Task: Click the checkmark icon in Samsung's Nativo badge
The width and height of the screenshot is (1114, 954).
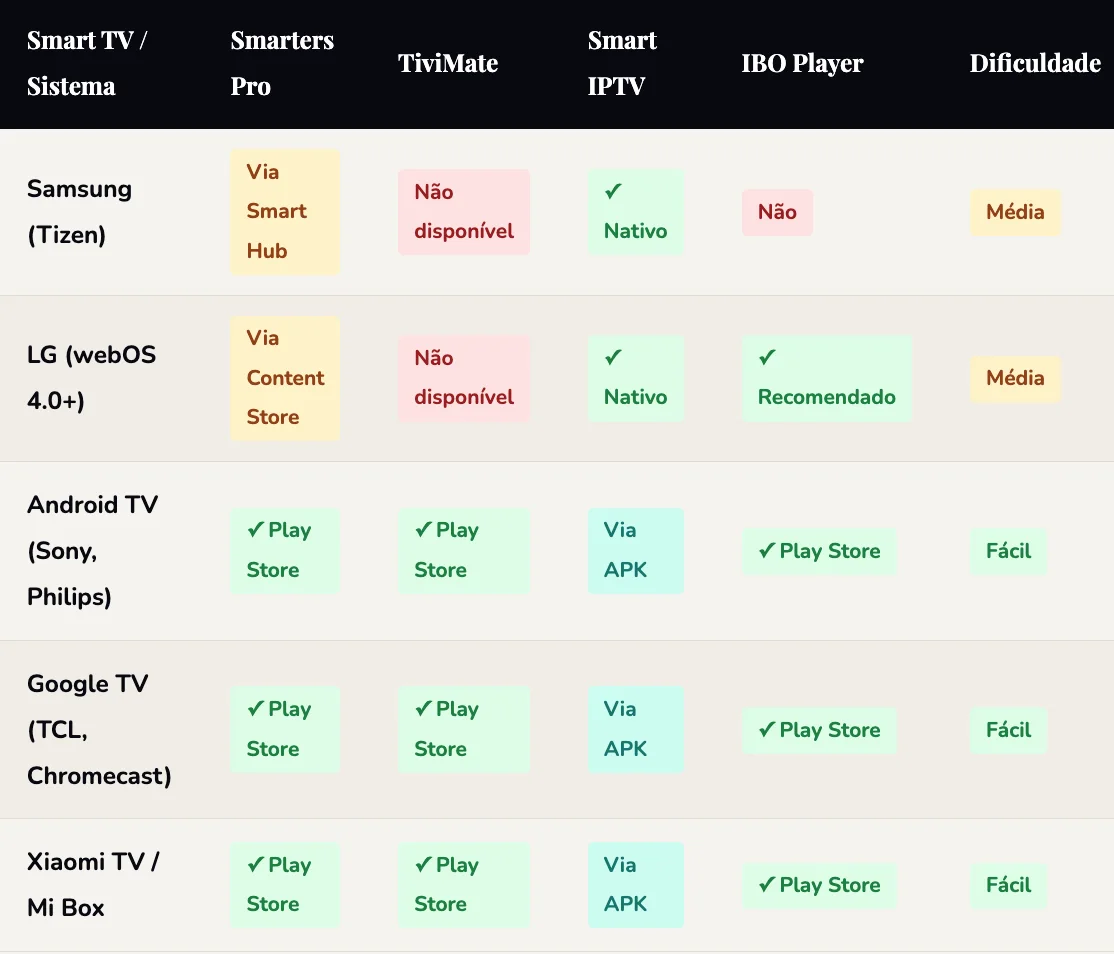Action: coord(614,192)
